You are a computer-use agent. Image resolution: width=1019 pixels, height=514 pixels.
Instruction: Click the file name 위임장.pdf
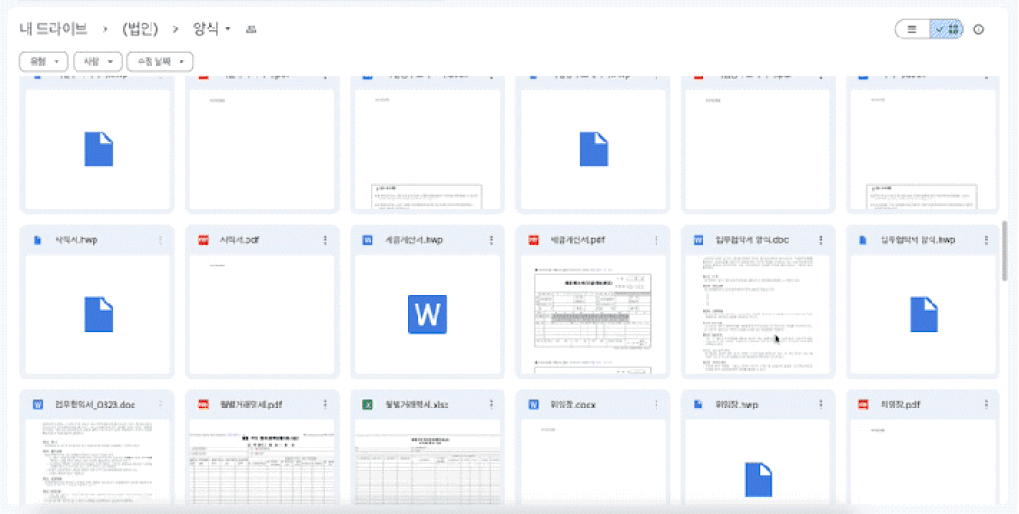pyautogui.click(x=900, y=404)
